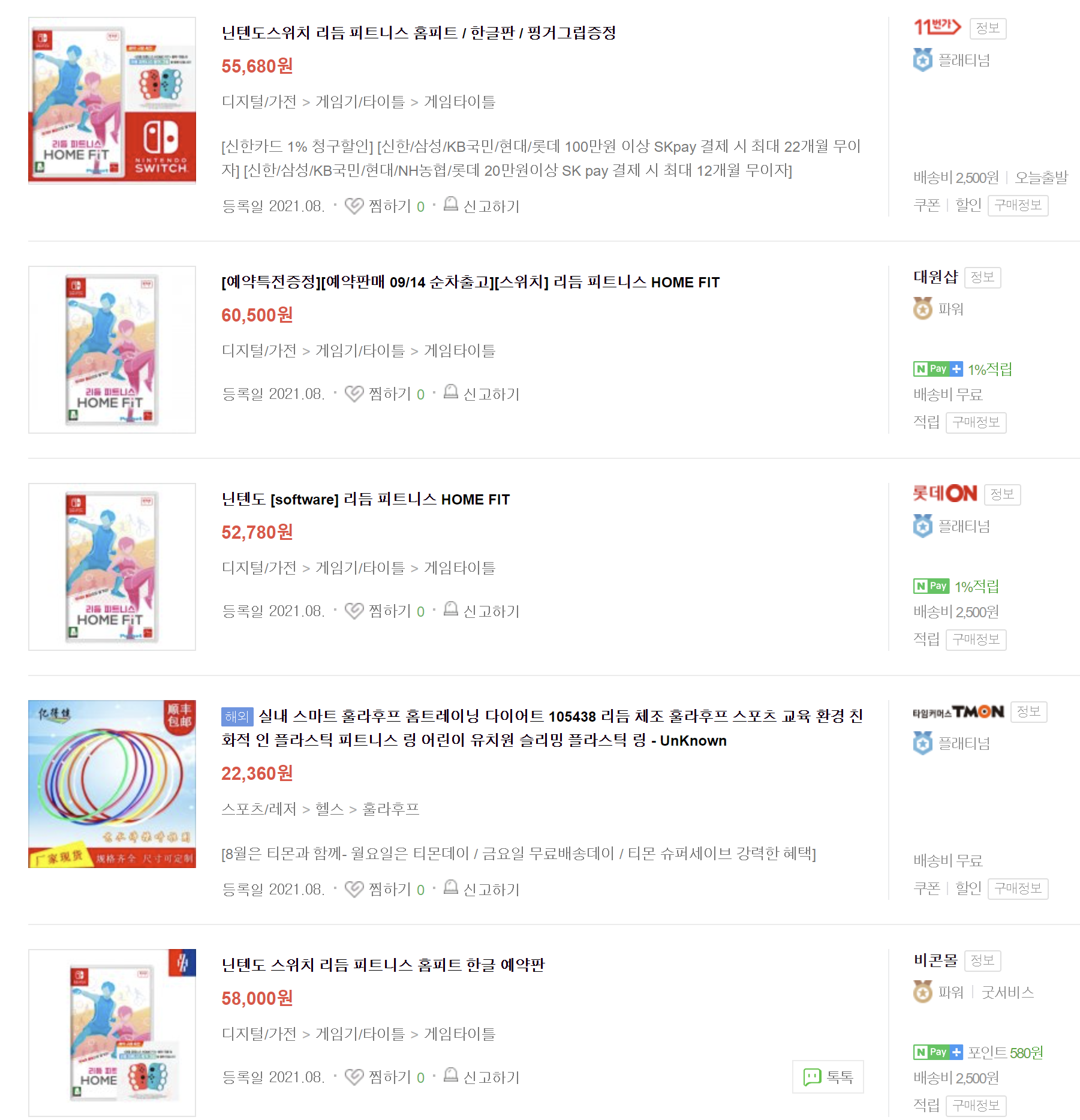Expand 구매정보 on the 대원샵 listing
This screenshot has width=1080, height=1120.
coord(976,422)
